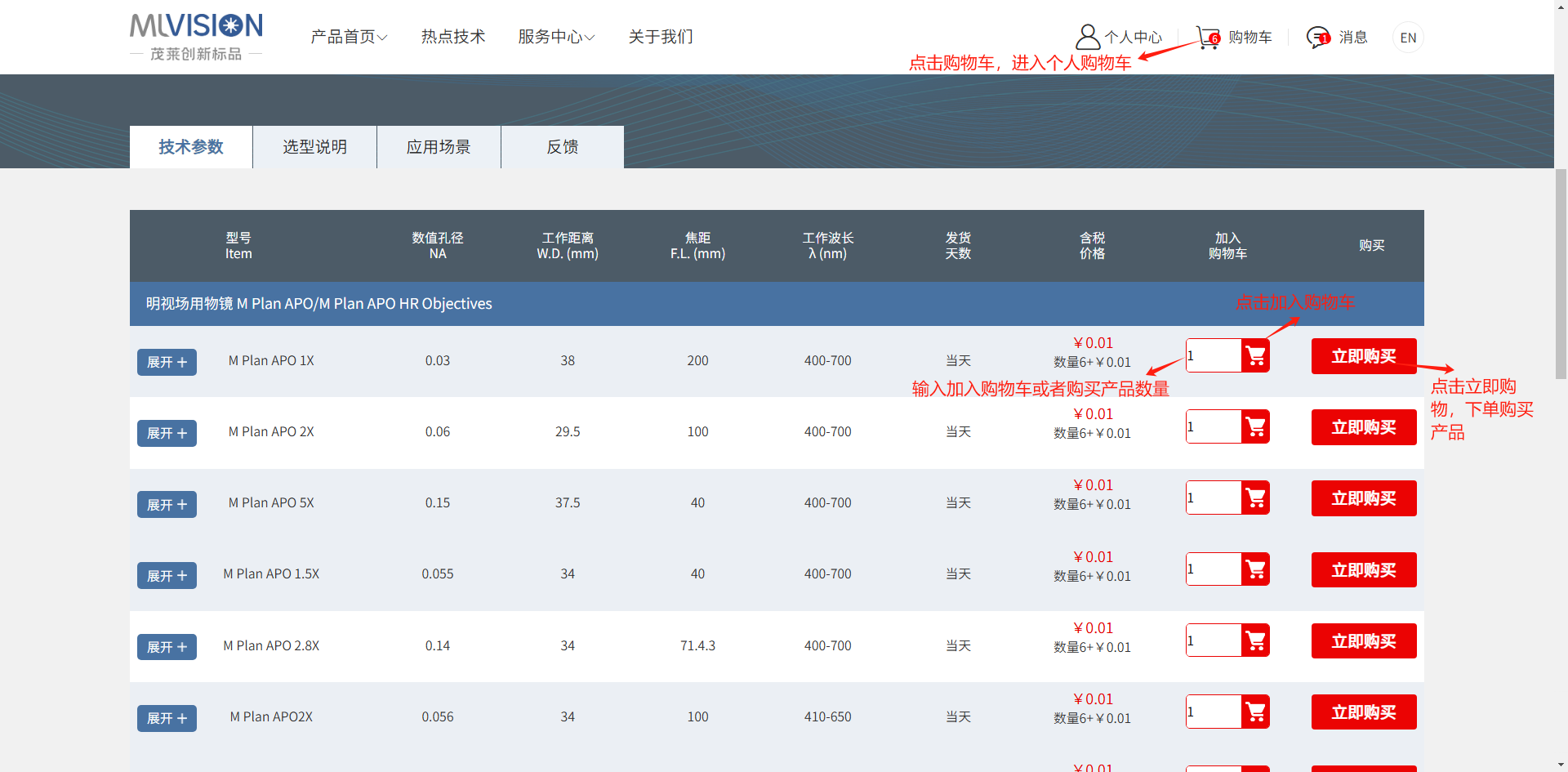Focus quantity field for M Plan APO 5X

[x=1214, y=498]
